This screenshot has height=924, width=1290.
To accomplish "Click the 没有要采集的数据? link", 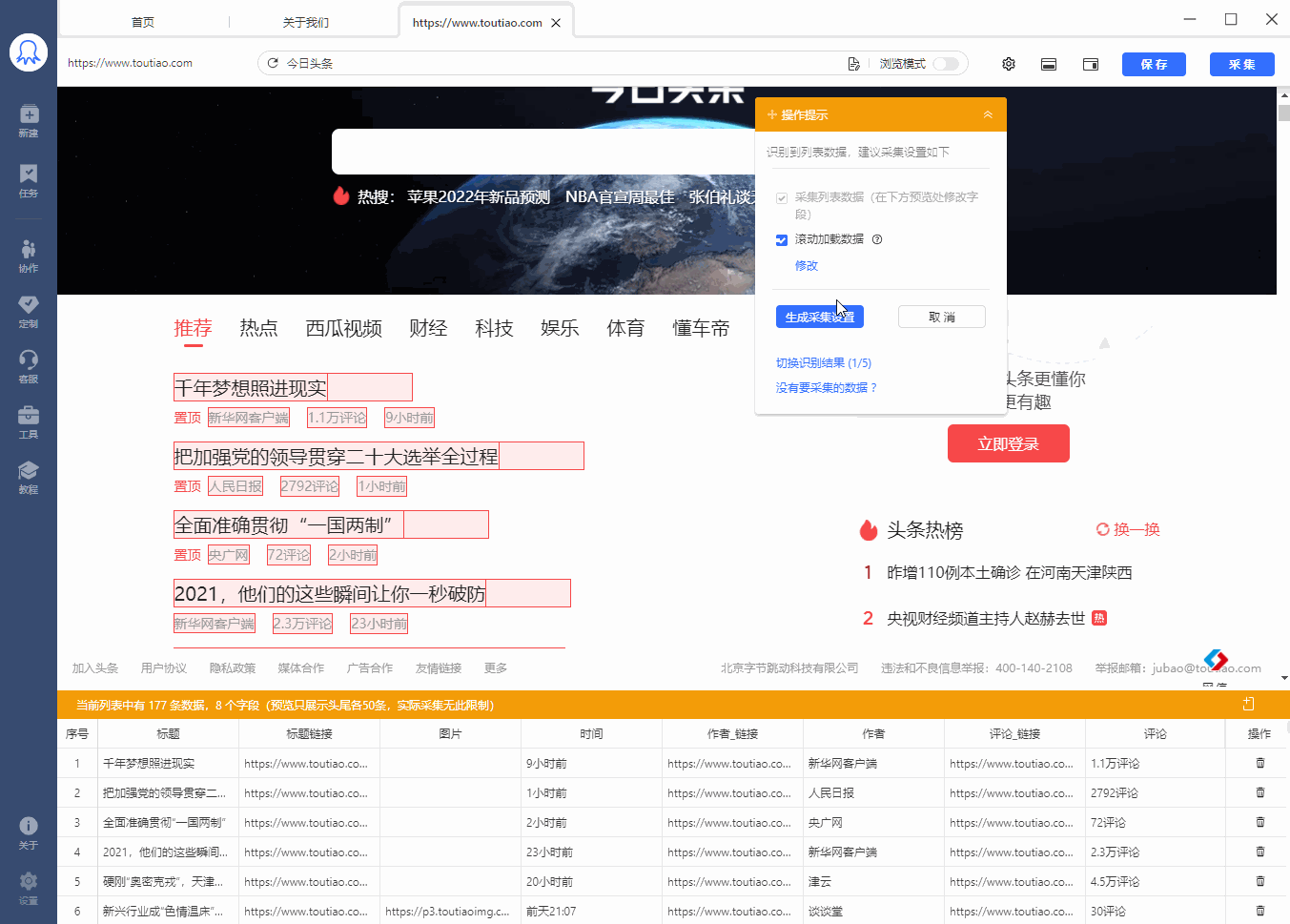I will point(827,388).
